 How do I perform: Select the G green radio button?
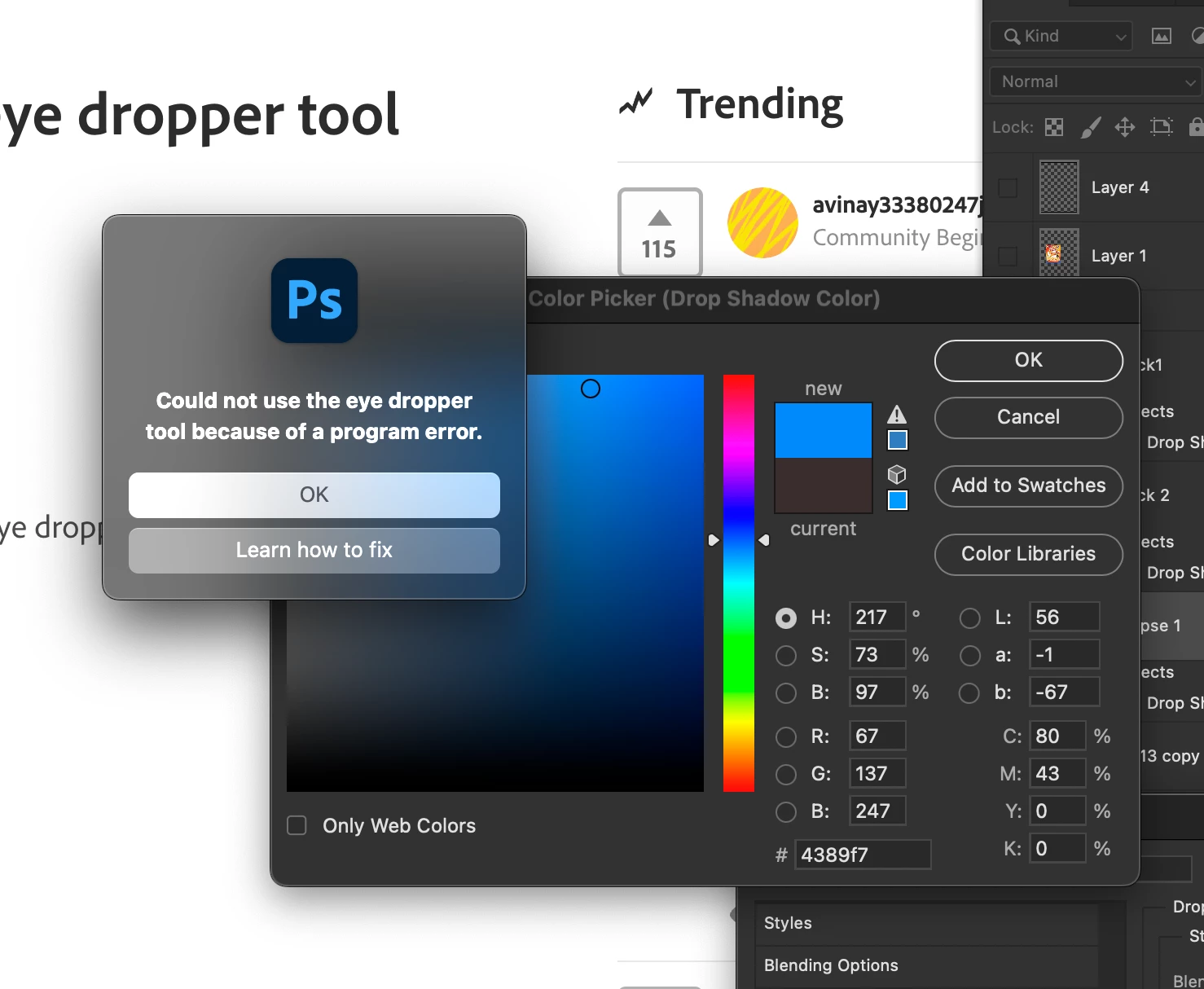tap(786, 774)
